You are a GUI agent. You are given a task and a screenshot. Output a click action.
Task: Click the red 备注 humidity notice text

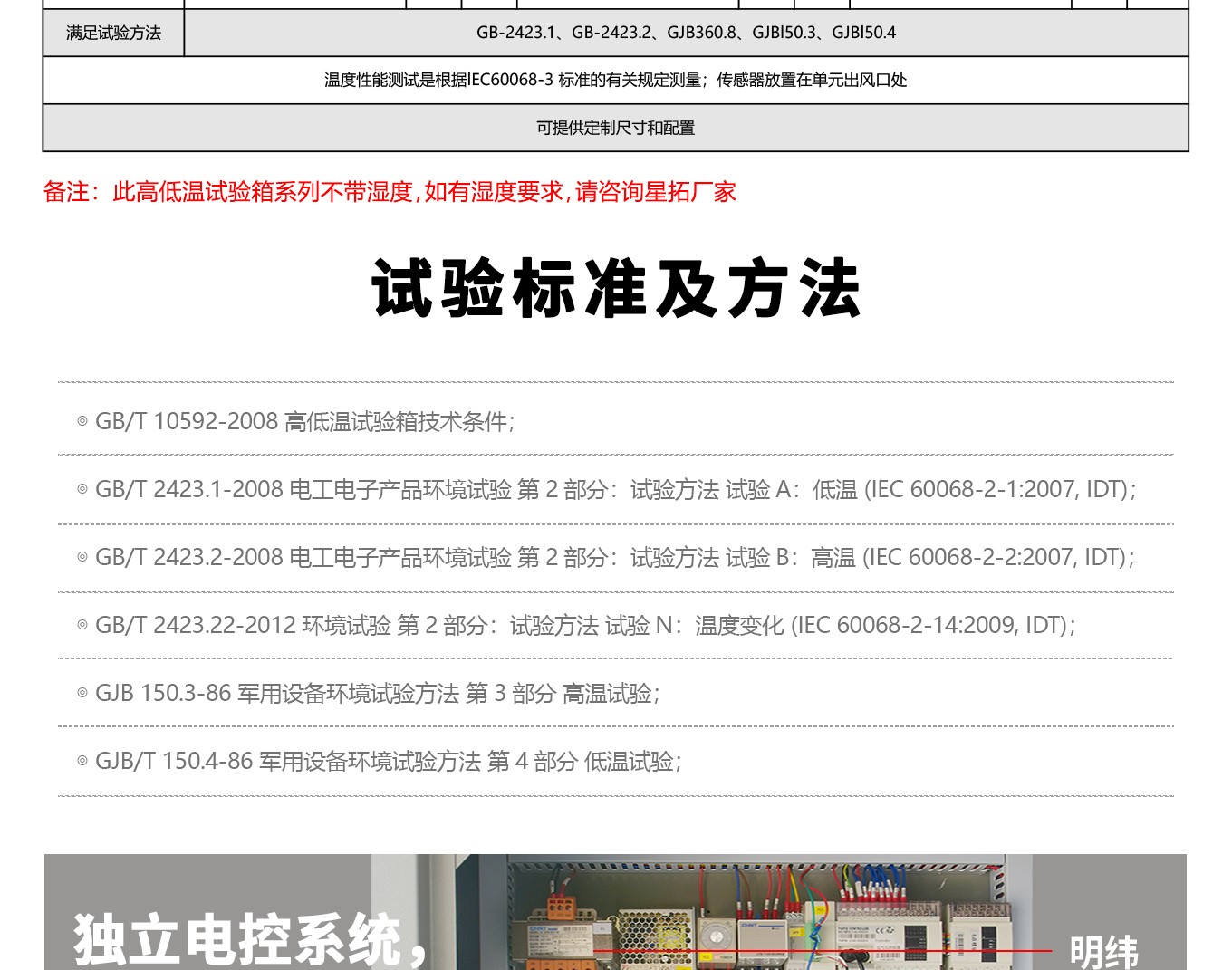[x=390, y=192]
